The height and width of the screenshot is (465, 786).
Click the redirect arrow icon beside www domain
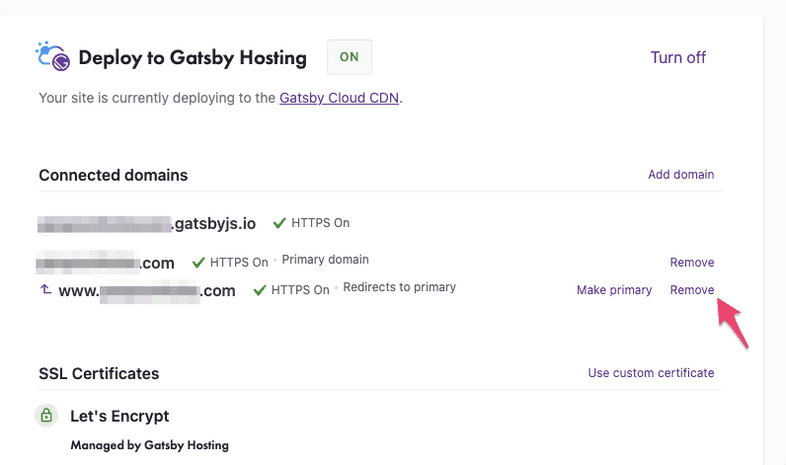pos(45,290)
